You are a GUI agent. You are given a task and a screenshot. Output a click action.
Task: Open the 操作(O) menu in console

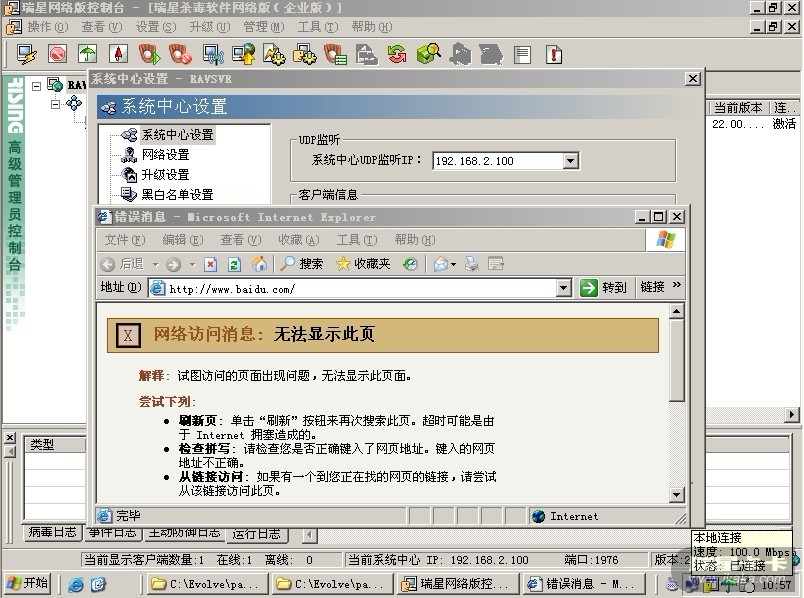[47, 27]
